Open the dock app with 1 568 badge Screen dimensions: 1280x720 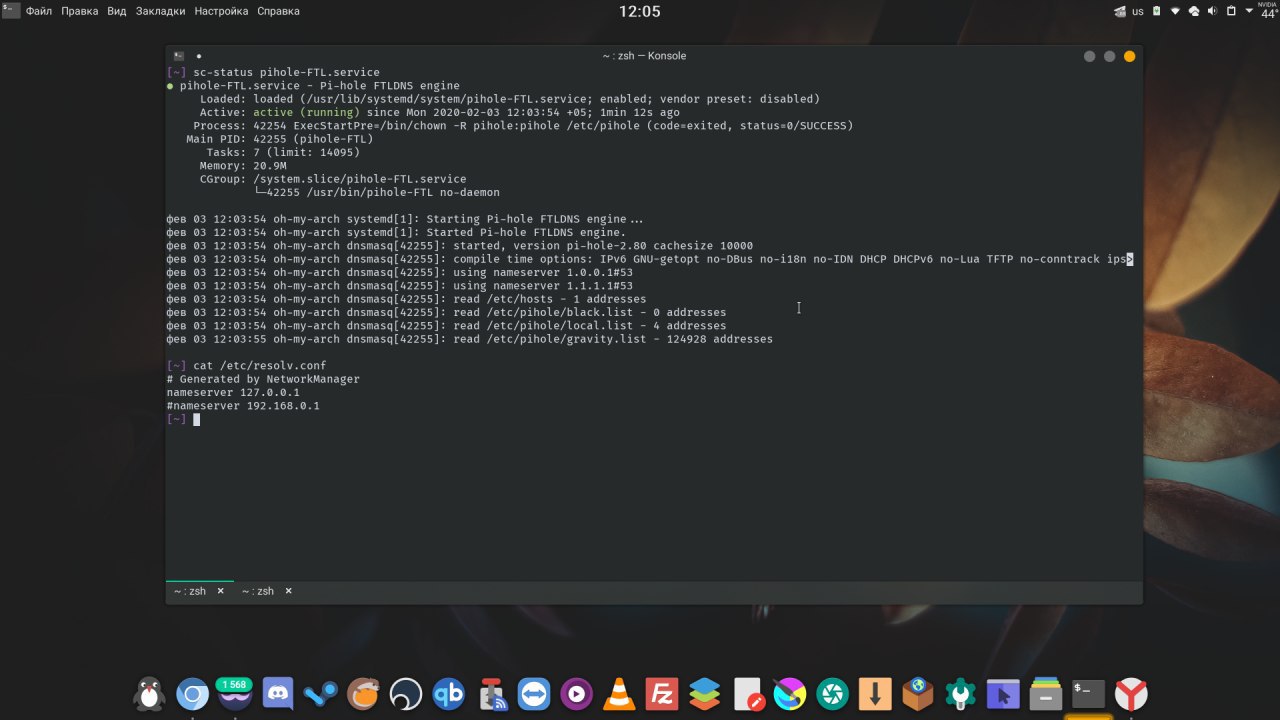click(234, 693)
